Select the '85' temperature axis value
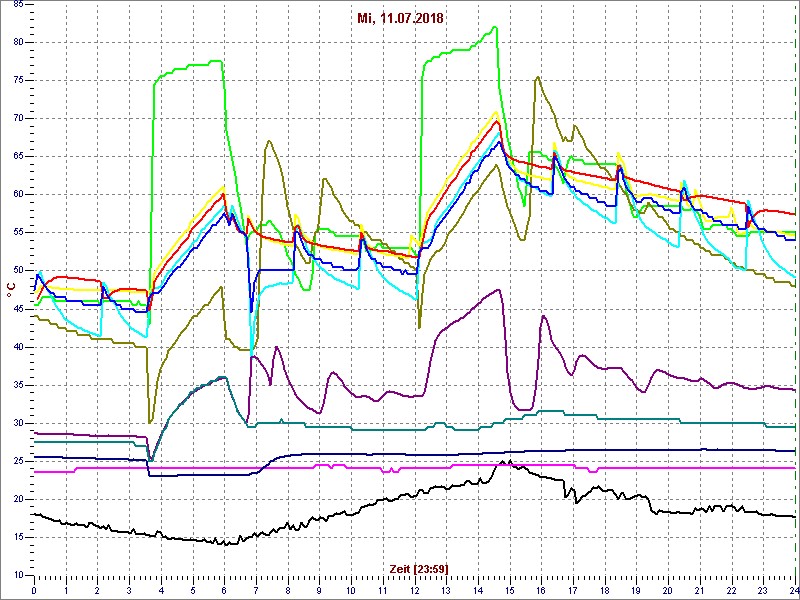The width and height of the screenshot is (800, 600). point(17,5)
